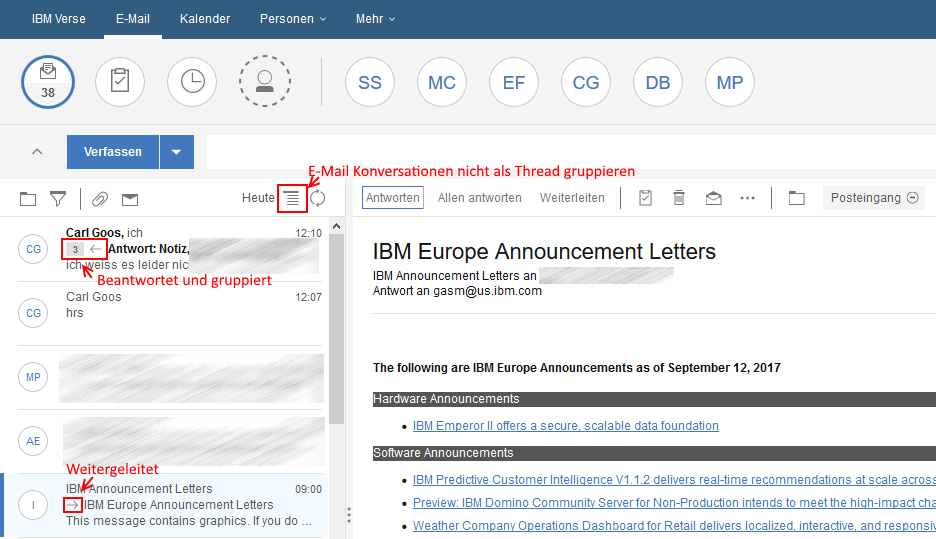
Task: Open IBM Verse home
Action: pyautogui.click(x=58, y=19)
